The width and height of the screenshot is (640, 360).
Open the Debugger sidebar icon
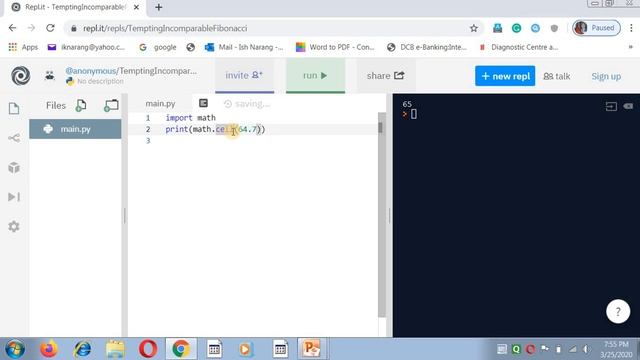click(14, 197)
